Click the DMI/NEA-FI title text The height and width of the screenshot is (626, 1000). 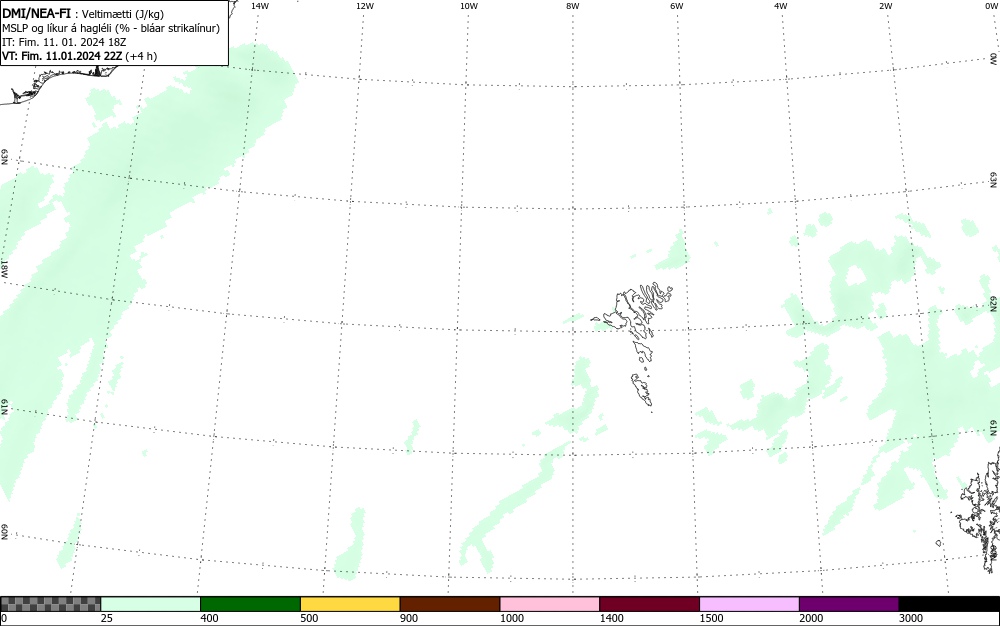point(36,13)
